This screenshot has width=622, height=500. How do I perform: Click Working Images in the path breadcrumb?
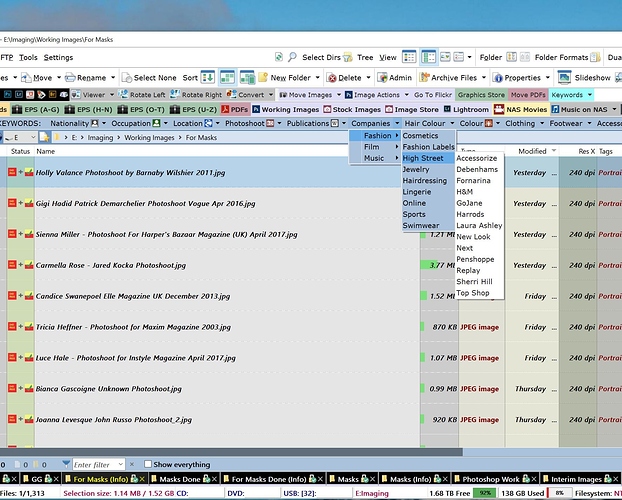149,137
